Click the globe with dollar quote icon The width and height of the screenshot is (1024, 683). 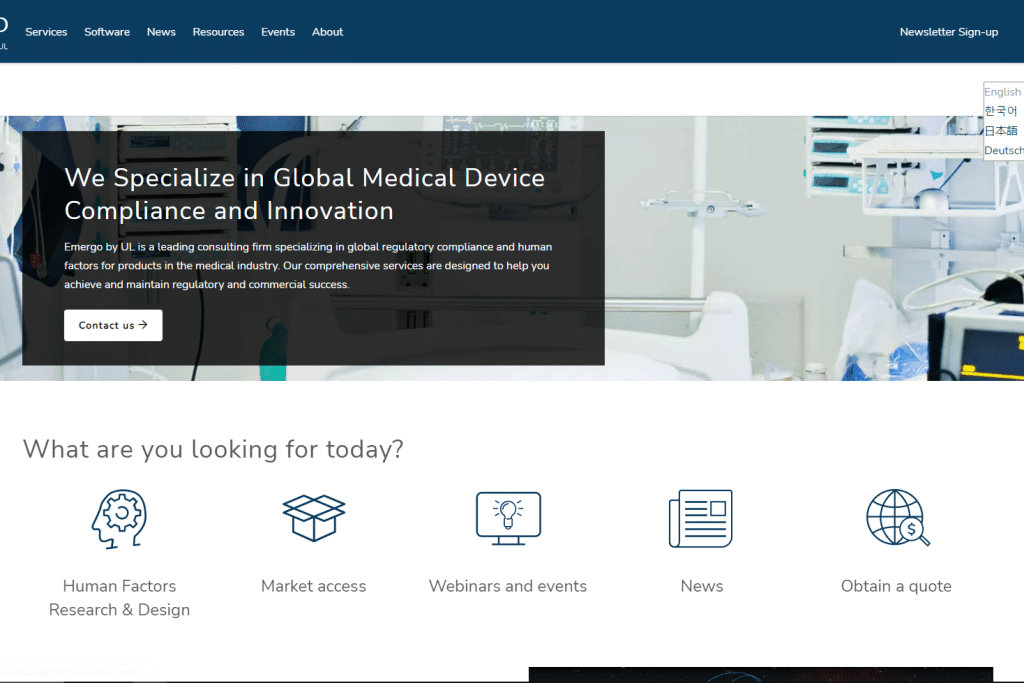click(x=897, y=518)
